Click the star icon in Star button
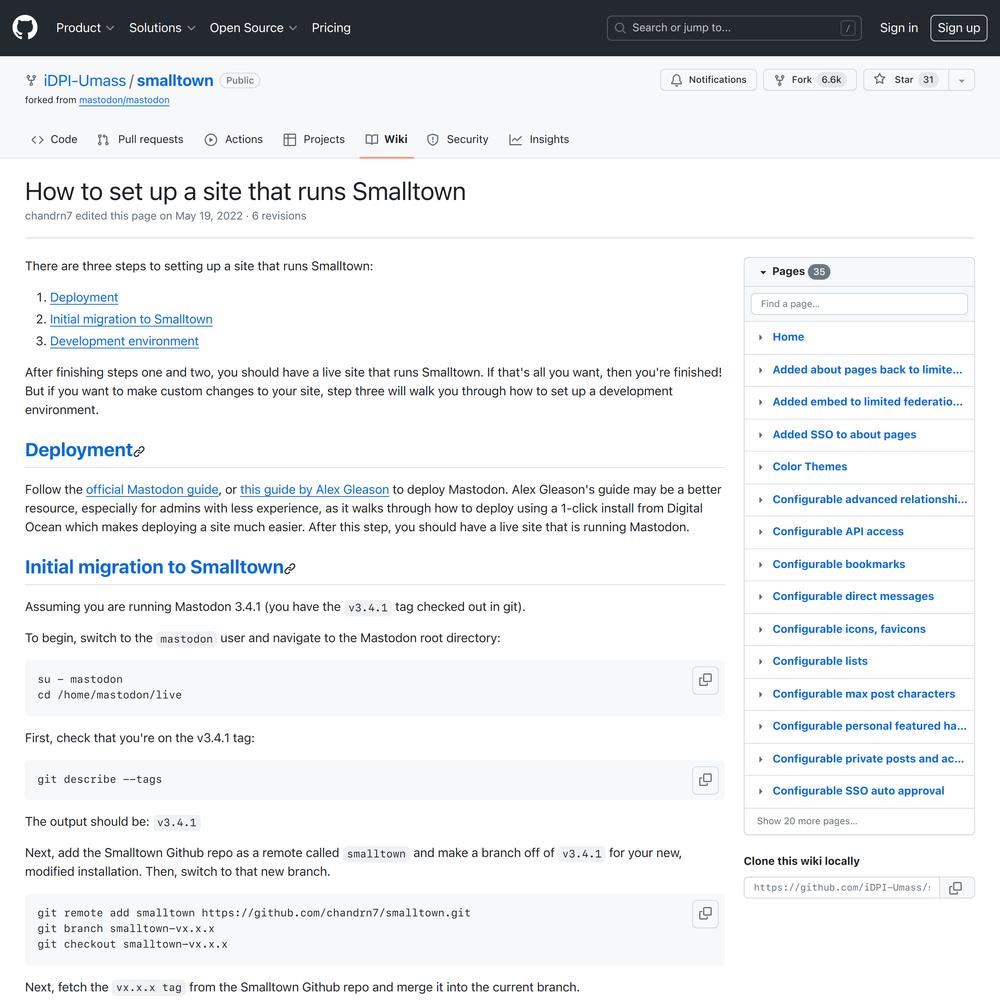Screen dimensions: 1000x1000 click(879, 79)
